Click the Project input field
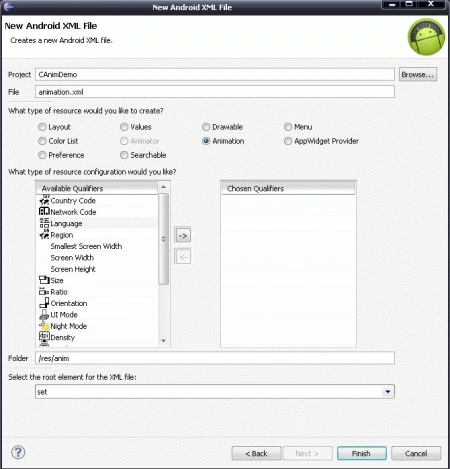 click(215, 74)
